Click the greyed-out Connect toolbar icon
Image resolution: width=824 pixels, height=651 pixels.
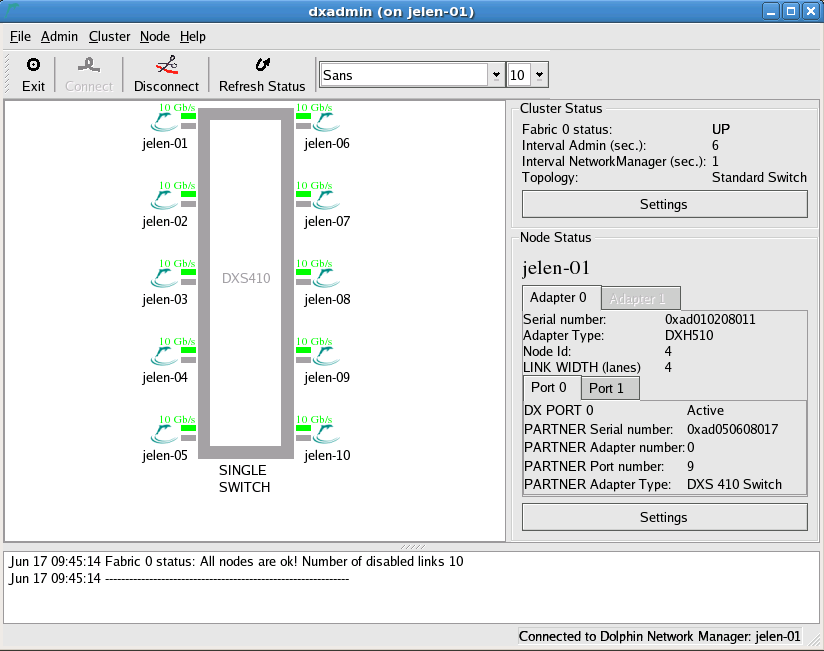point(89,65)
